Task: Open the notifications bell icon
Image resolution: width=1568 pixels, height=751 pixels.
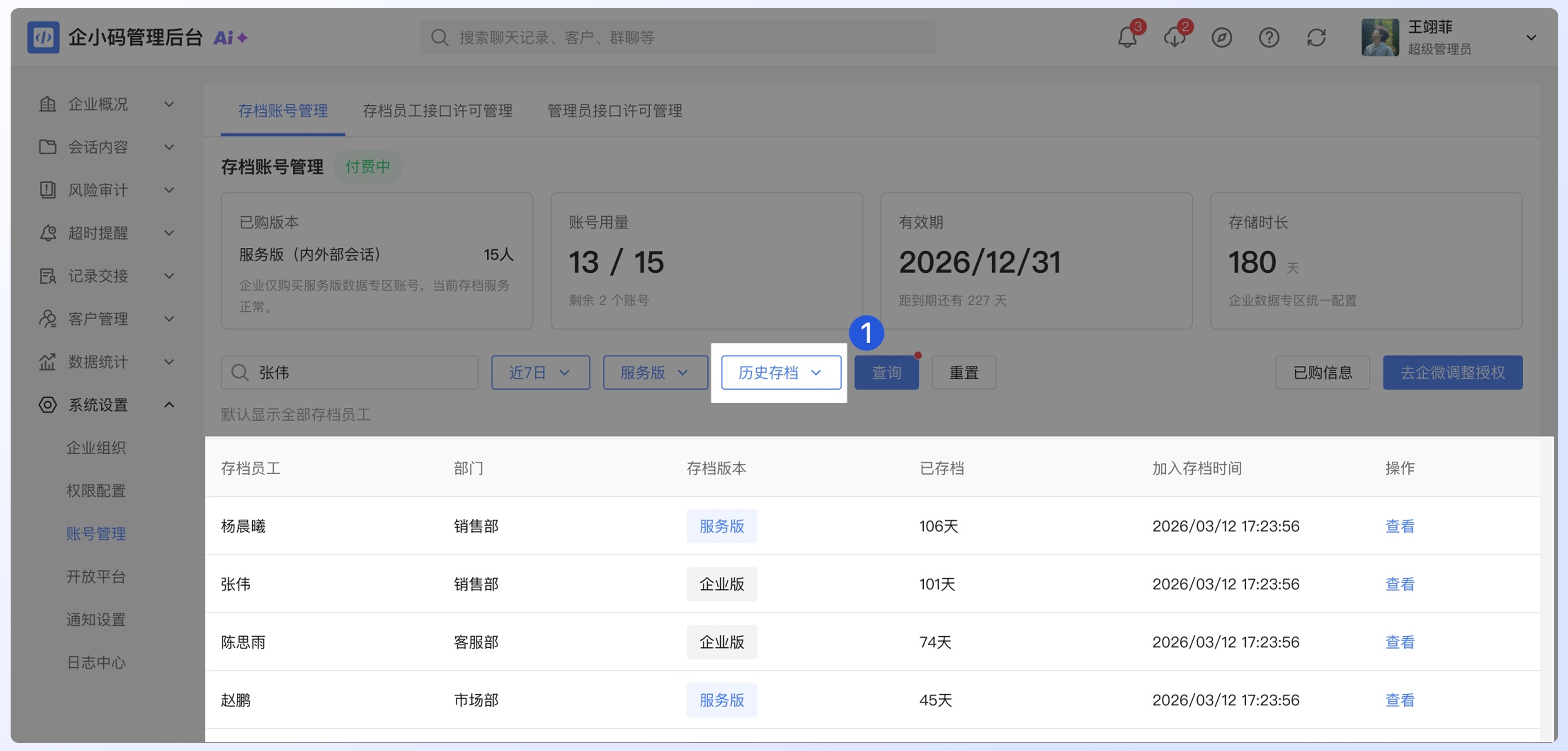Action: (1127, 38)
